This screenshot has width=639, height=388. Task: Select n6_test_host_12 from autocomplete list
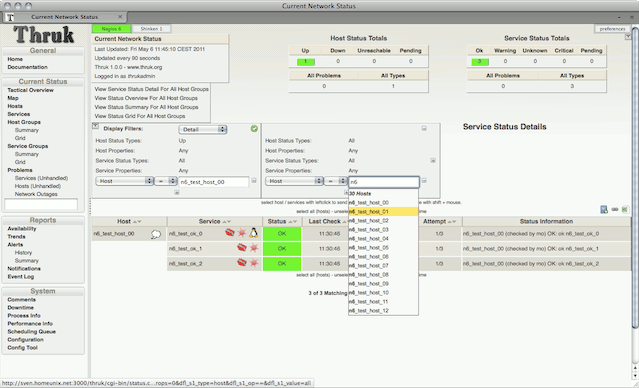(x=383, y=311)
